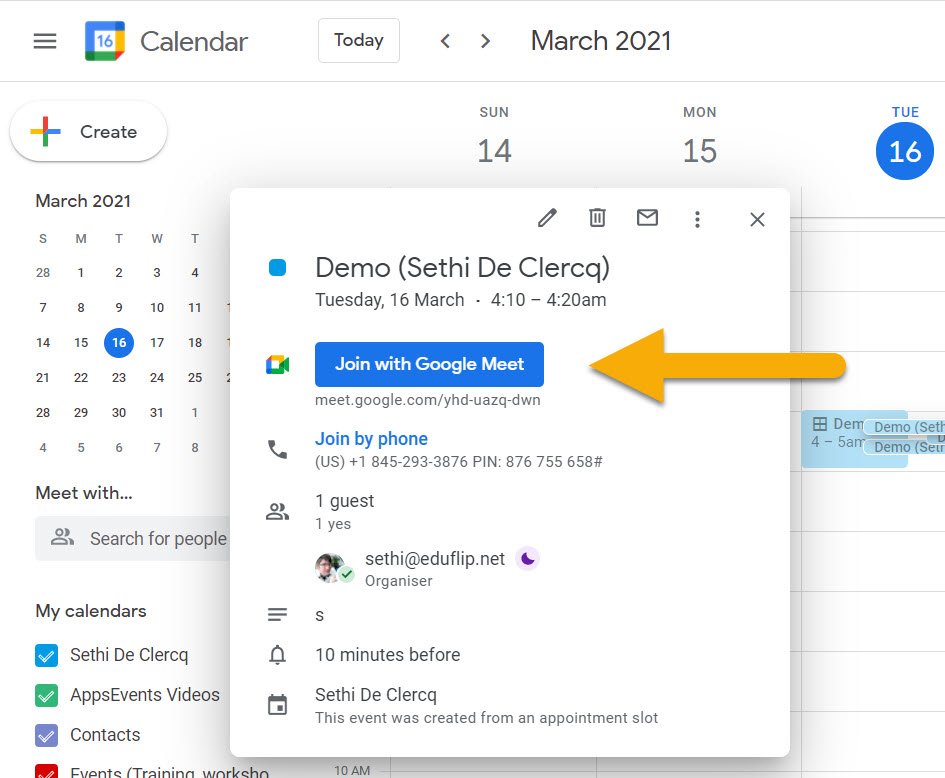The width and height of the screenshot is (945, 778).
Task: Click the calendar icon beside Sethi De Clercq
Action: click(x=277, y=704)
